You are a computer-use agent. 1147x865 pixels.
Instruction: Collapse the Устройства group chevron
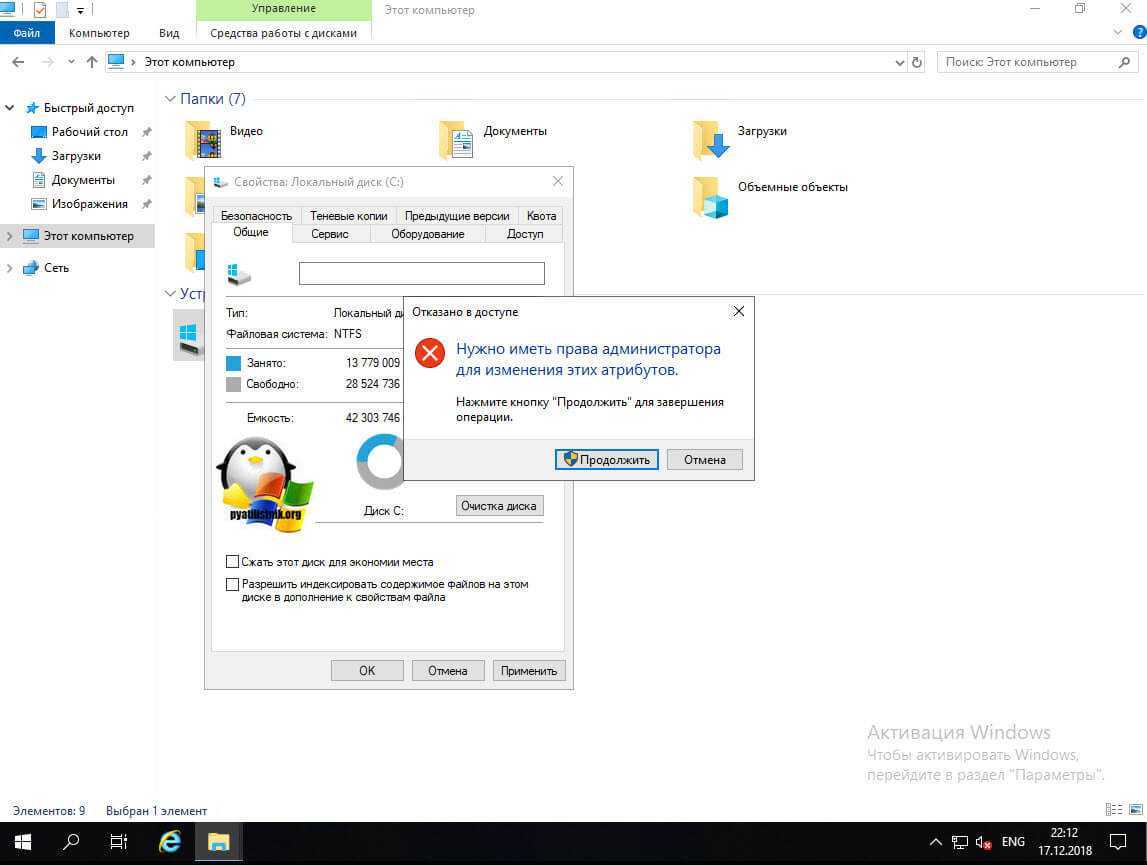tap(170, 293)
